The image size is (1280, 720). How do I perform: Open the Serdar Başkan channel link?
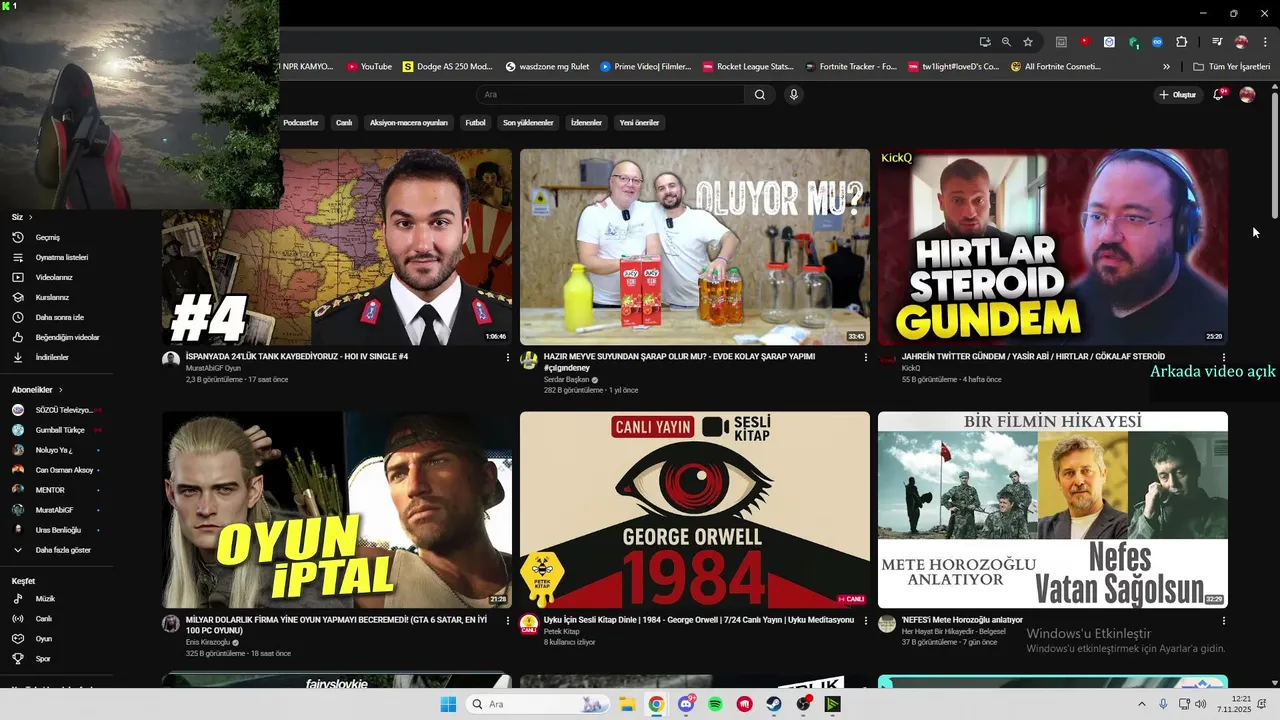coord(565,380)
